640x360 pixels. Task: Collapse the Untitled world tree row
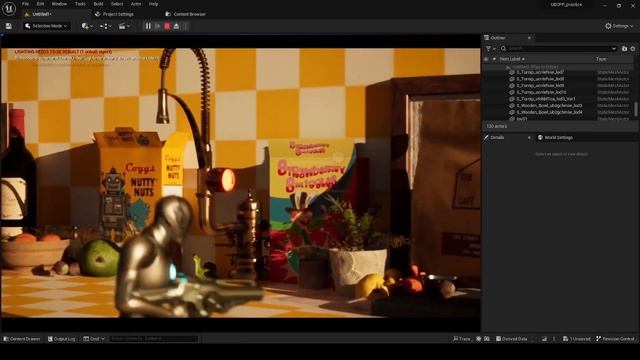coord(508,67)
